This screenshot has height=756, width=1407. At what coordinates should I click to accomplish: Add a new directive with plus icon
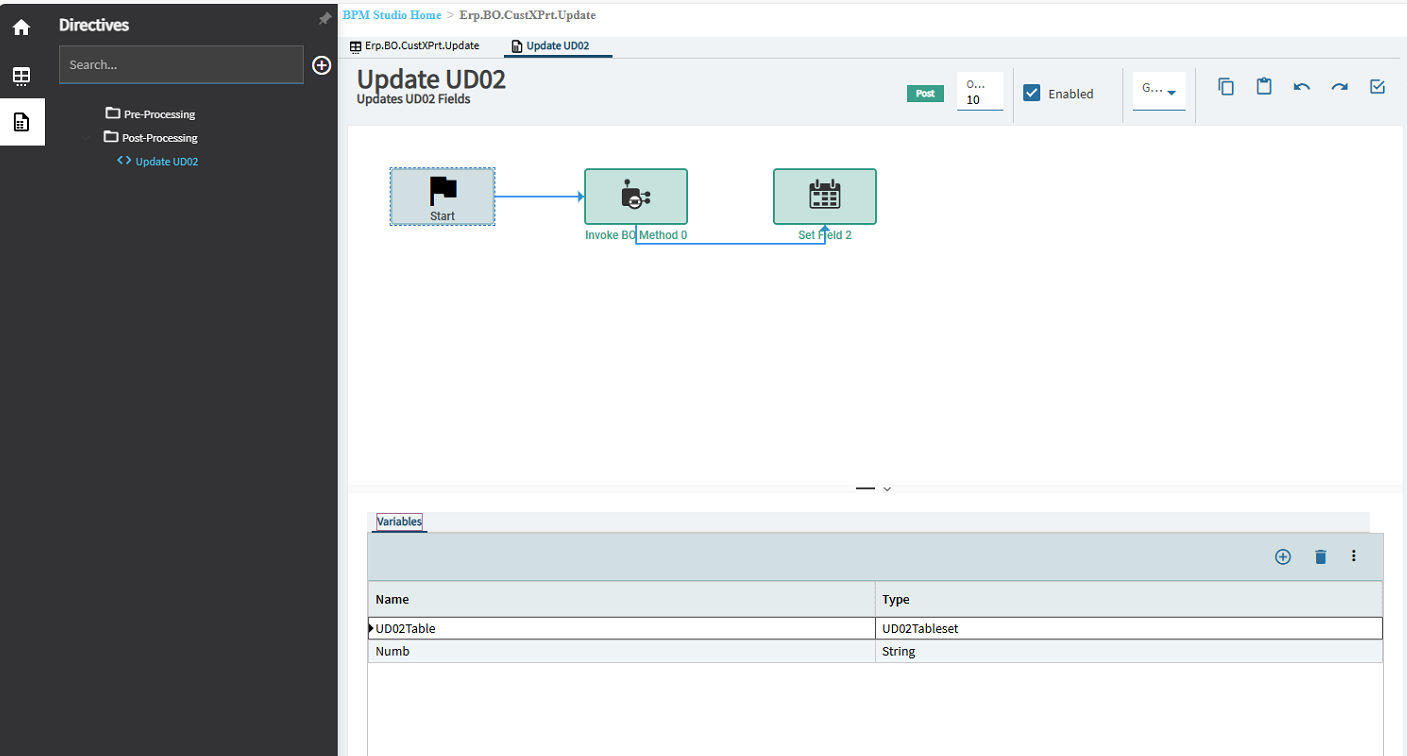[x=322, y=65]
